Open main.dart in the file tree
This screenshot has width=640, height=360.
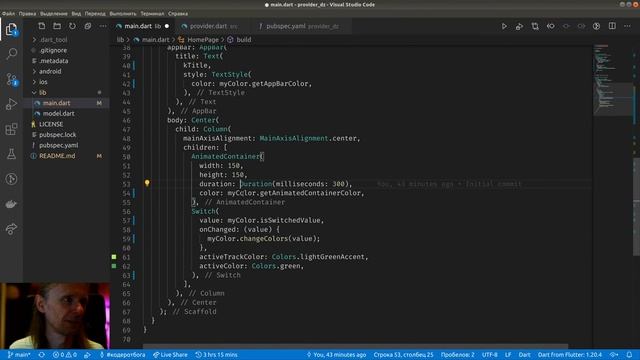tap(56, 103)
